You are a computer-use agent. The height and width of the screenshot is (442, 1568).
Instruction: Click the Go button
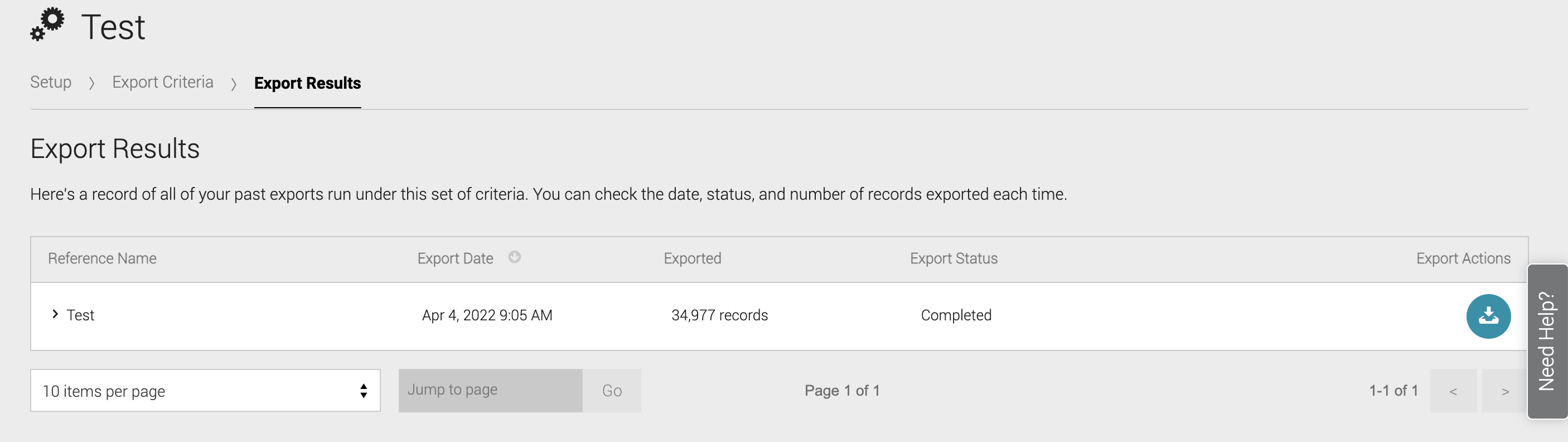(612, 390)
